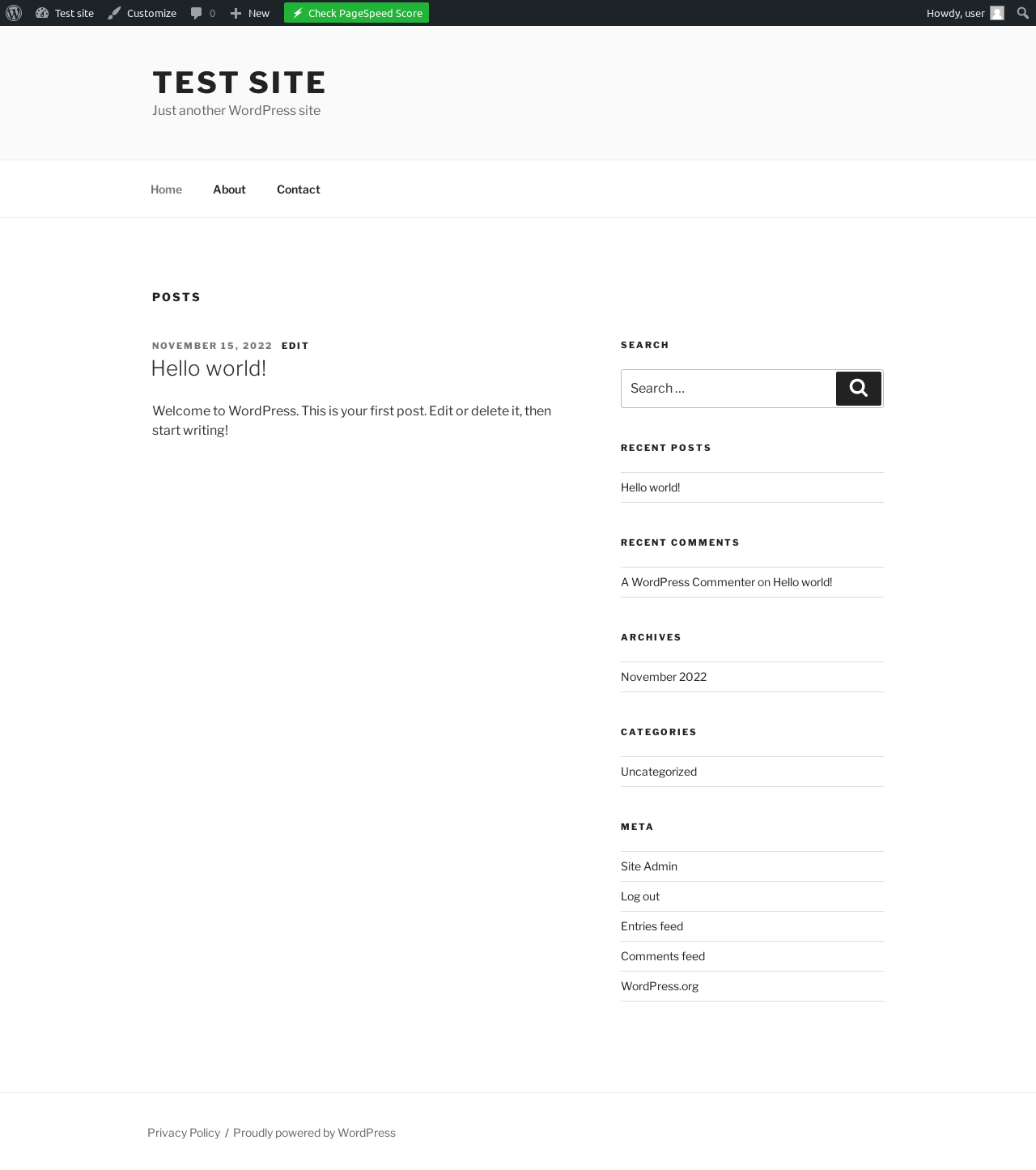
Task: Open the Test site dashboard icon
Action: pos(42,13)
